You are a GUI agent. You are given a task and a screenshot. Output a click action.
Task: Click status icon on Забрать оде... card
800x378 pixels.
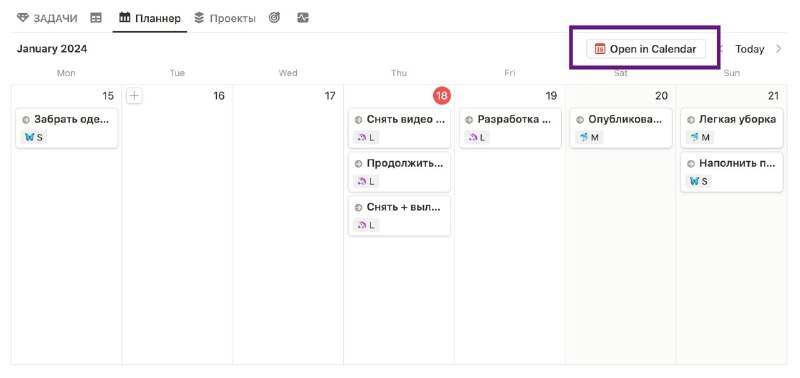click(x=26, y=120)
